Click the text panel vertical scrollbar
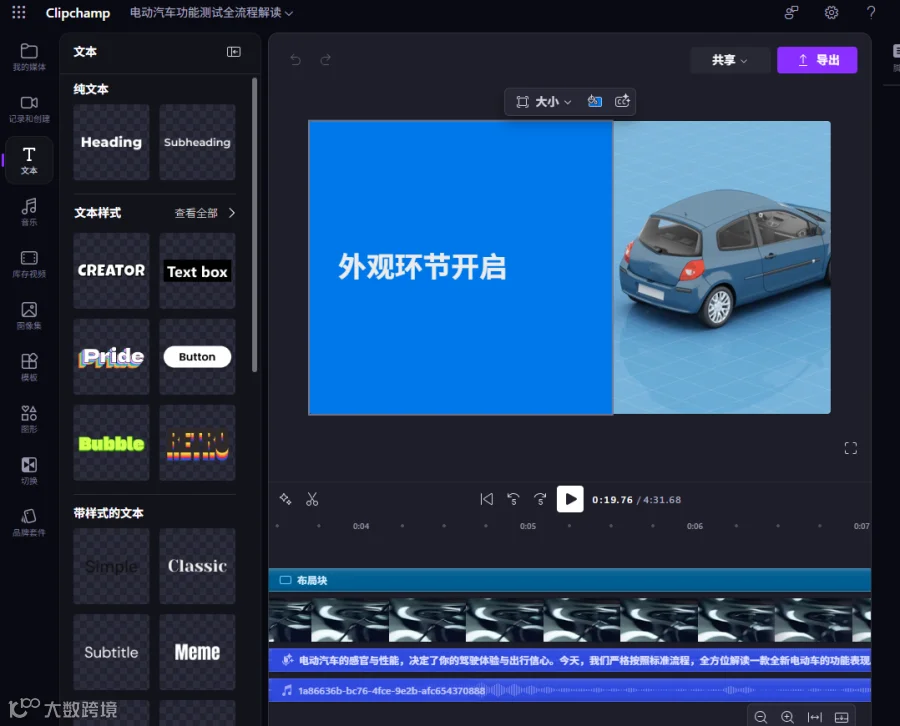This screenshot has height=726, width=900. click(x=254, y=225)
